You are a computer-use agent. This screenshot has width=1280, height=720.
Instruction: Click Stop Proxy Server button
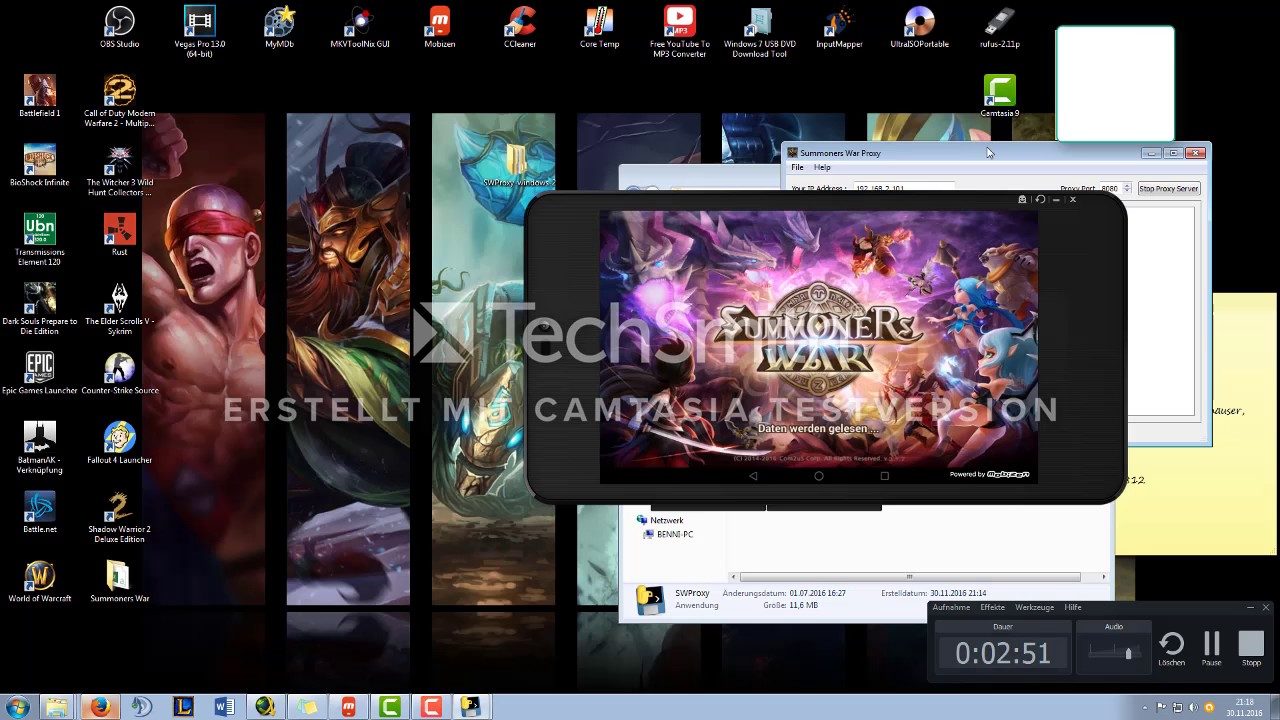click(1168, 188)
